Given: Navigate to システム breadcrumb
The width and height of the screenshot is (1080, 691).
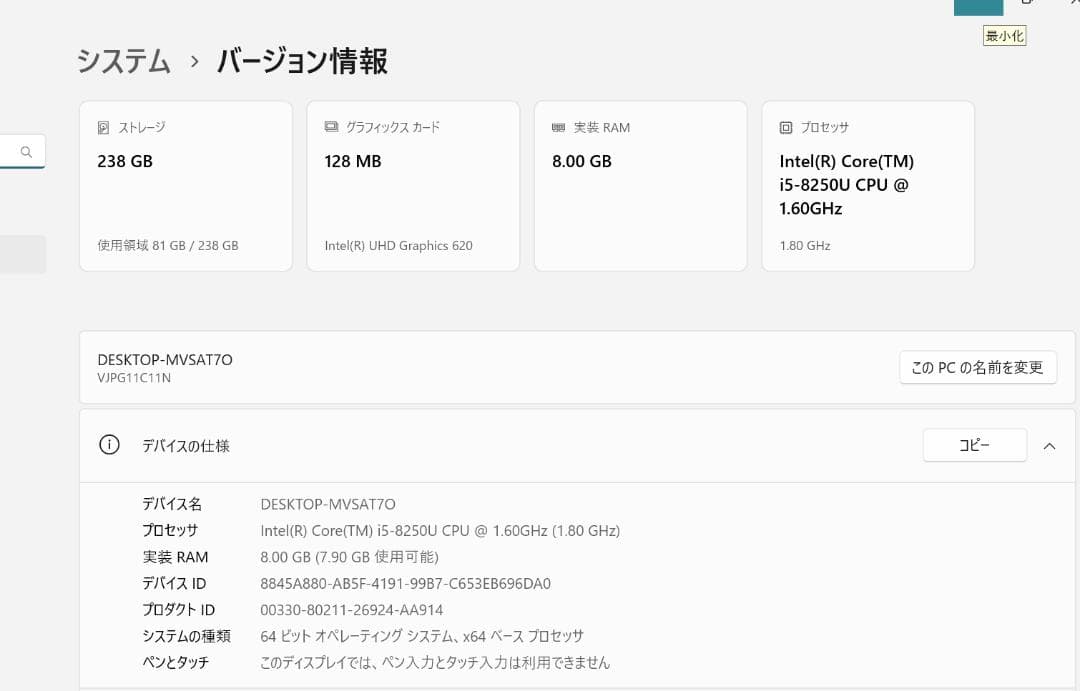Looking at the screenshot, I should coord(122,61).
